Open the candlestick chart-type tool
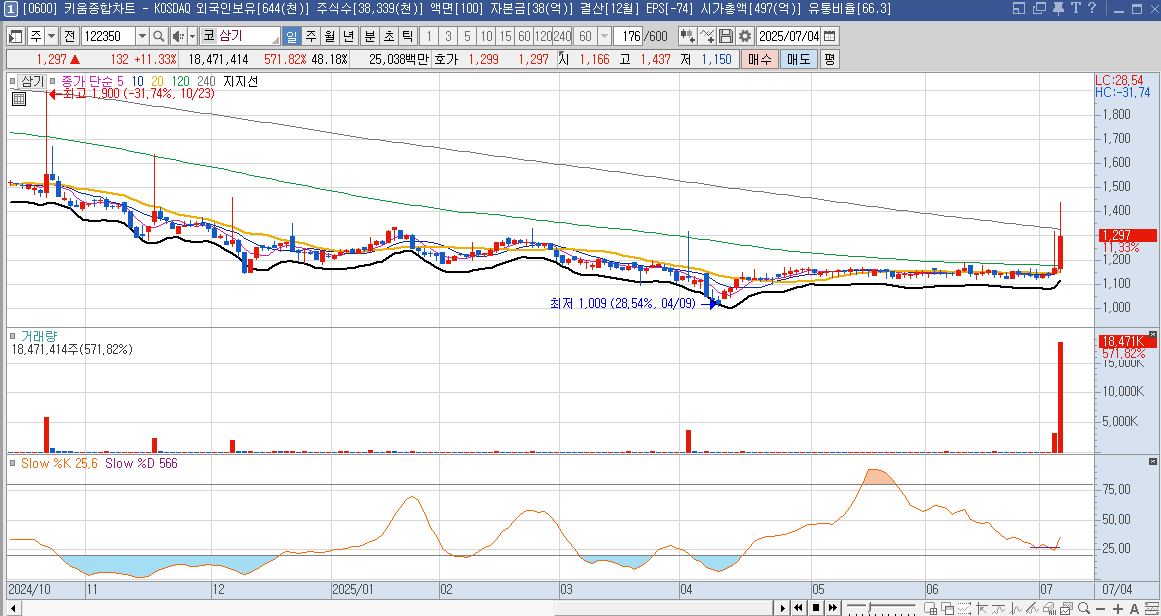The image size is (1161, 616). (687, 36)
